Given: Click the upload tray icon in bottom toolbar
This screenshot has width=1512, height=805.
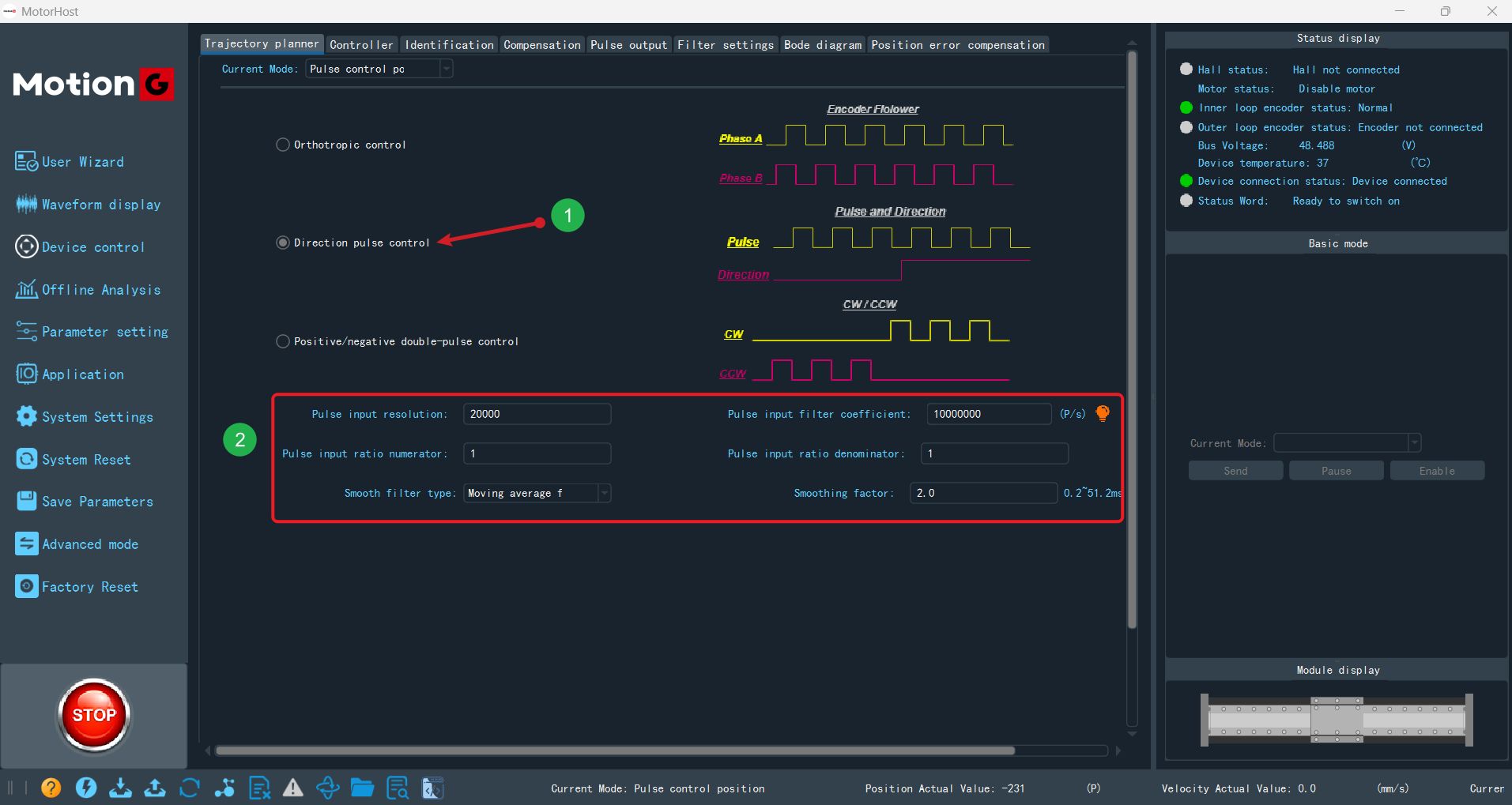Looking at the screenshot, I should coord(155,788).
